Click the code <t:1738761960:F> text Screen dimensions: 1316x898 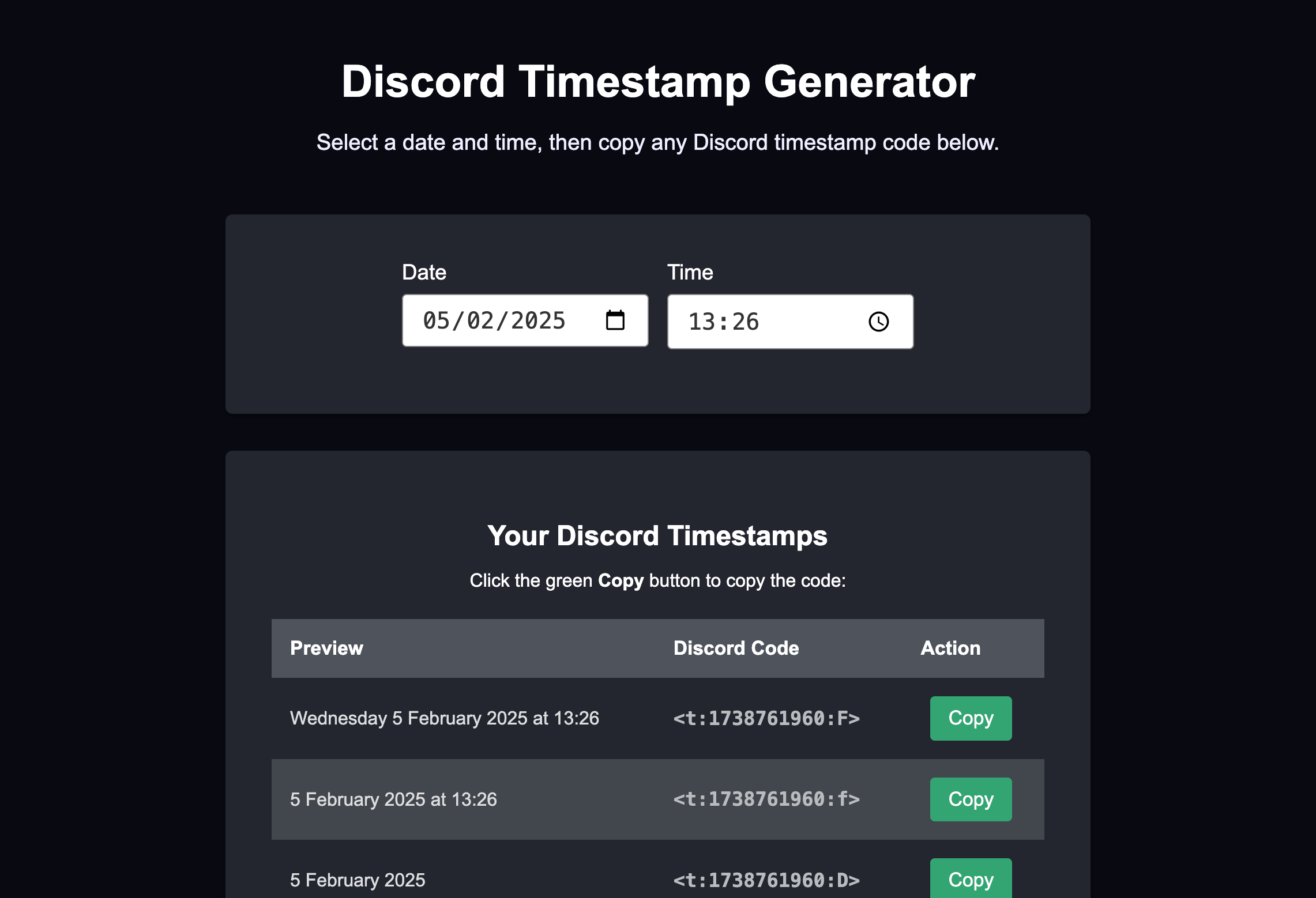[766, 718]
